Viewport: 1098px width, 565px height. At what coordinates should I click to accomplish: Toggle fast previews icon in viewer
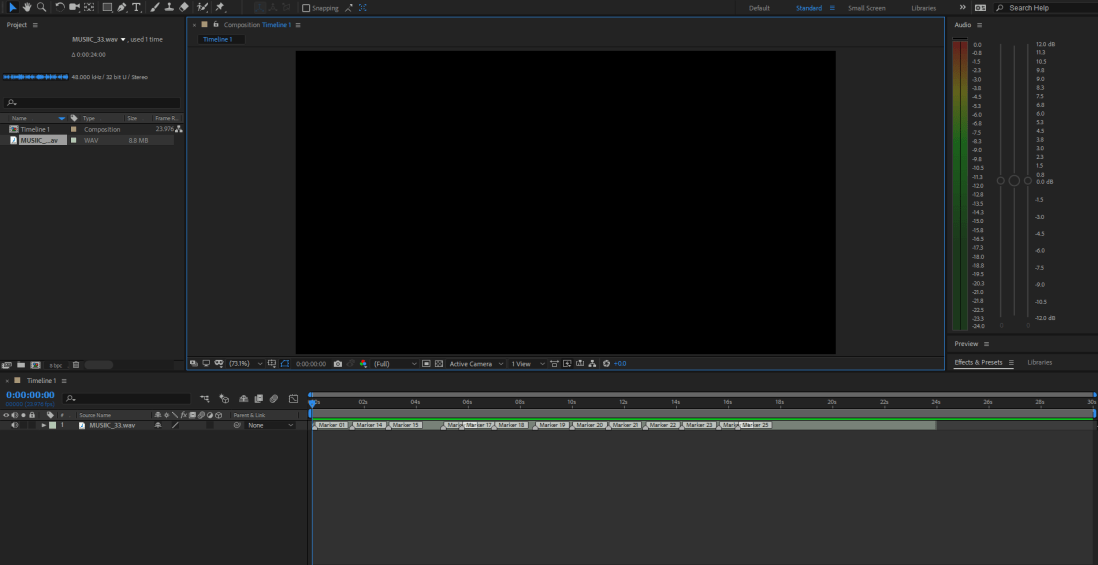click(x=568, y=364)
